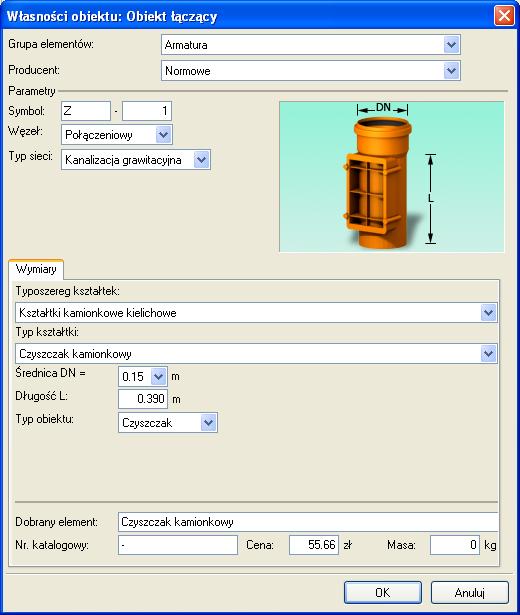520x615 pixels.
Task: Expand the Typ sieci dropdown arrow
Action: (x=201, y=160)
